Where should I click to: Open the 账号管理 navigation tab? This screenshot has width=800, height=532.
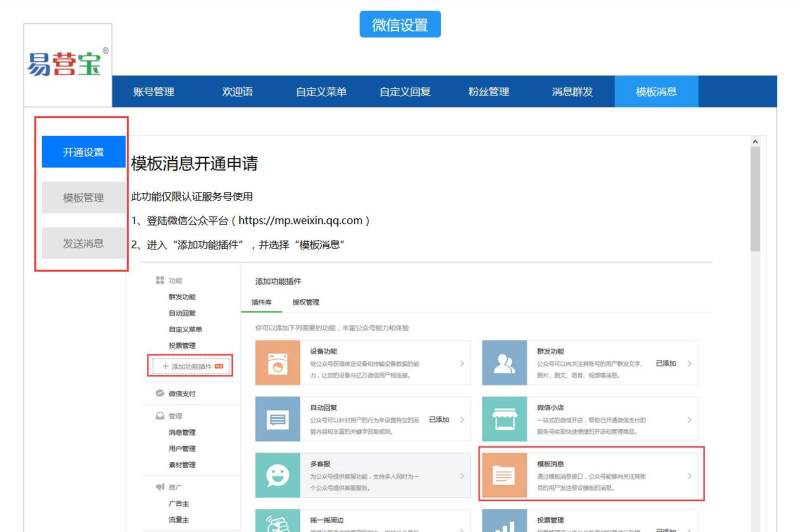pos(154,92)
